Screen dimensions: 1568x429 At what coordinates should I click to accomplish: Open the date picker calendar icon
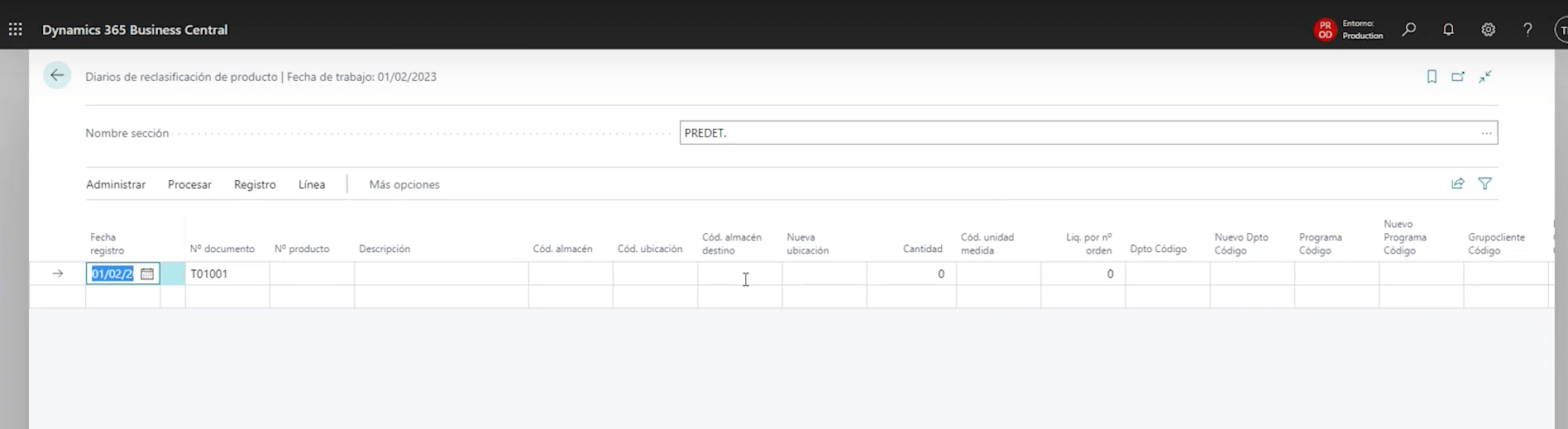point(147,274)
